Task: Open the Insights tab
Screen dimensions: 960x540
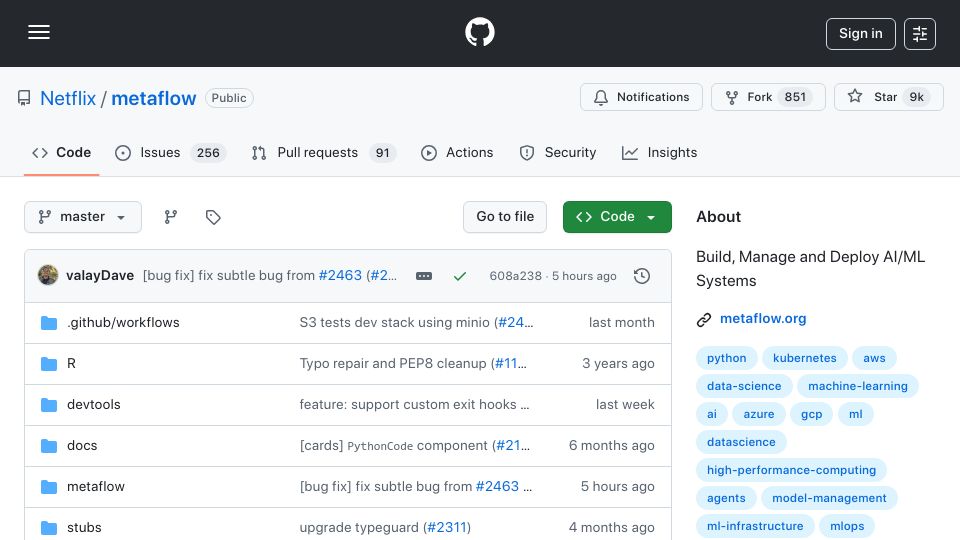Action: pos(659,152)
